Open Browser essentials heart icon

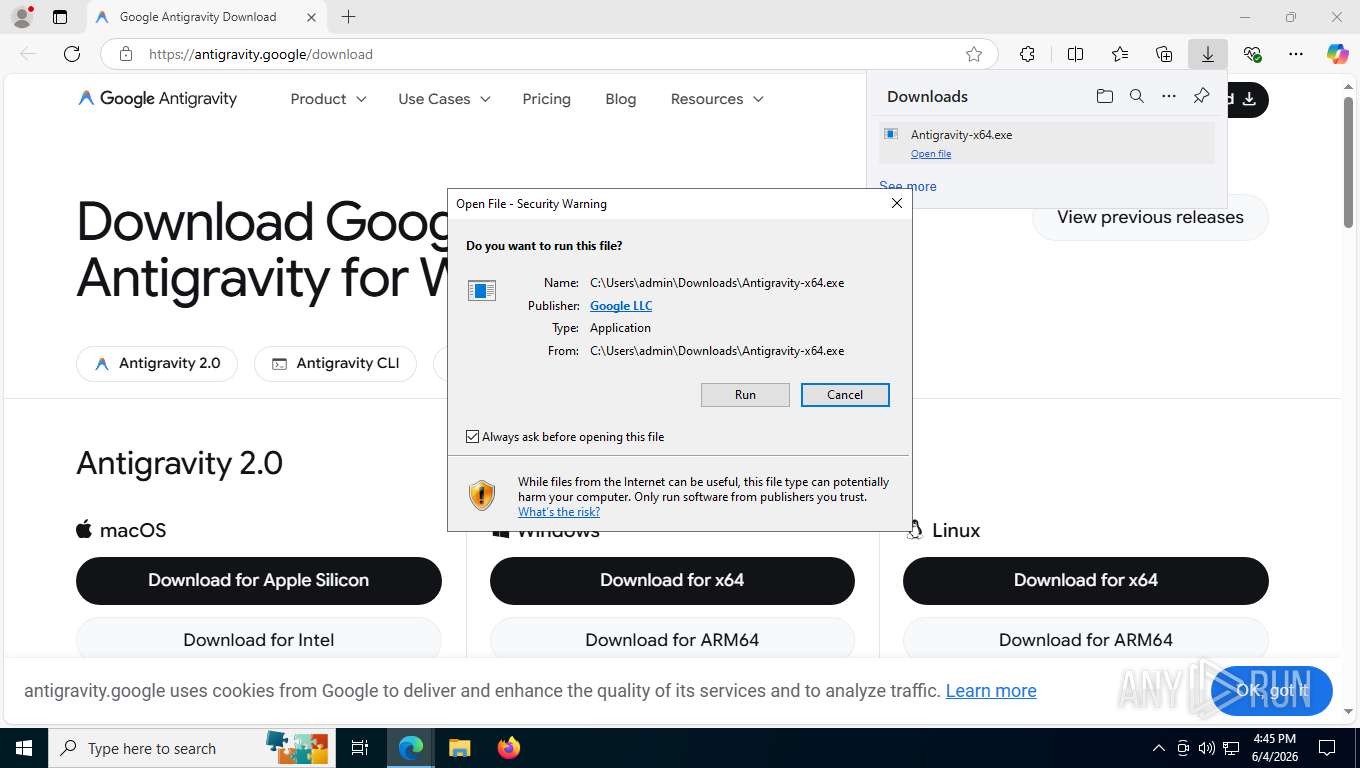click(1252, 54)
